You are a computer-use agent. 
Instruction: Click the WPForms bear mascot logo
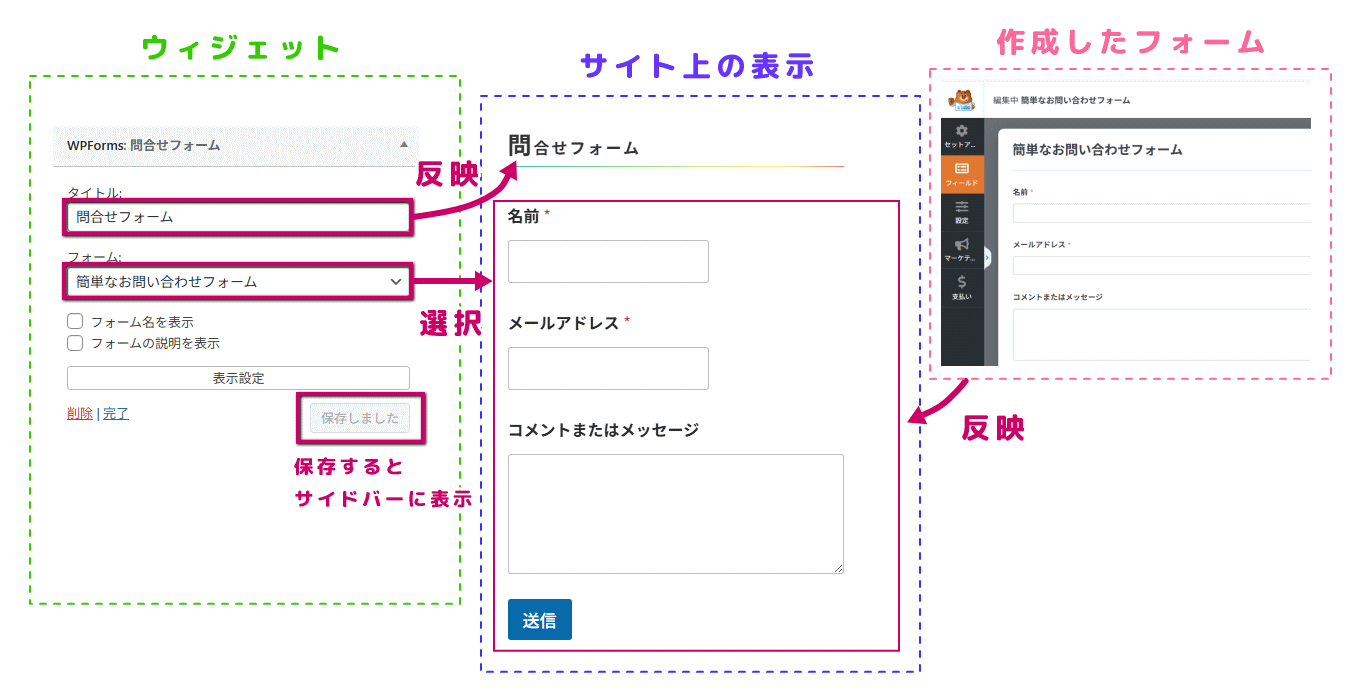[x=961, y=99]
